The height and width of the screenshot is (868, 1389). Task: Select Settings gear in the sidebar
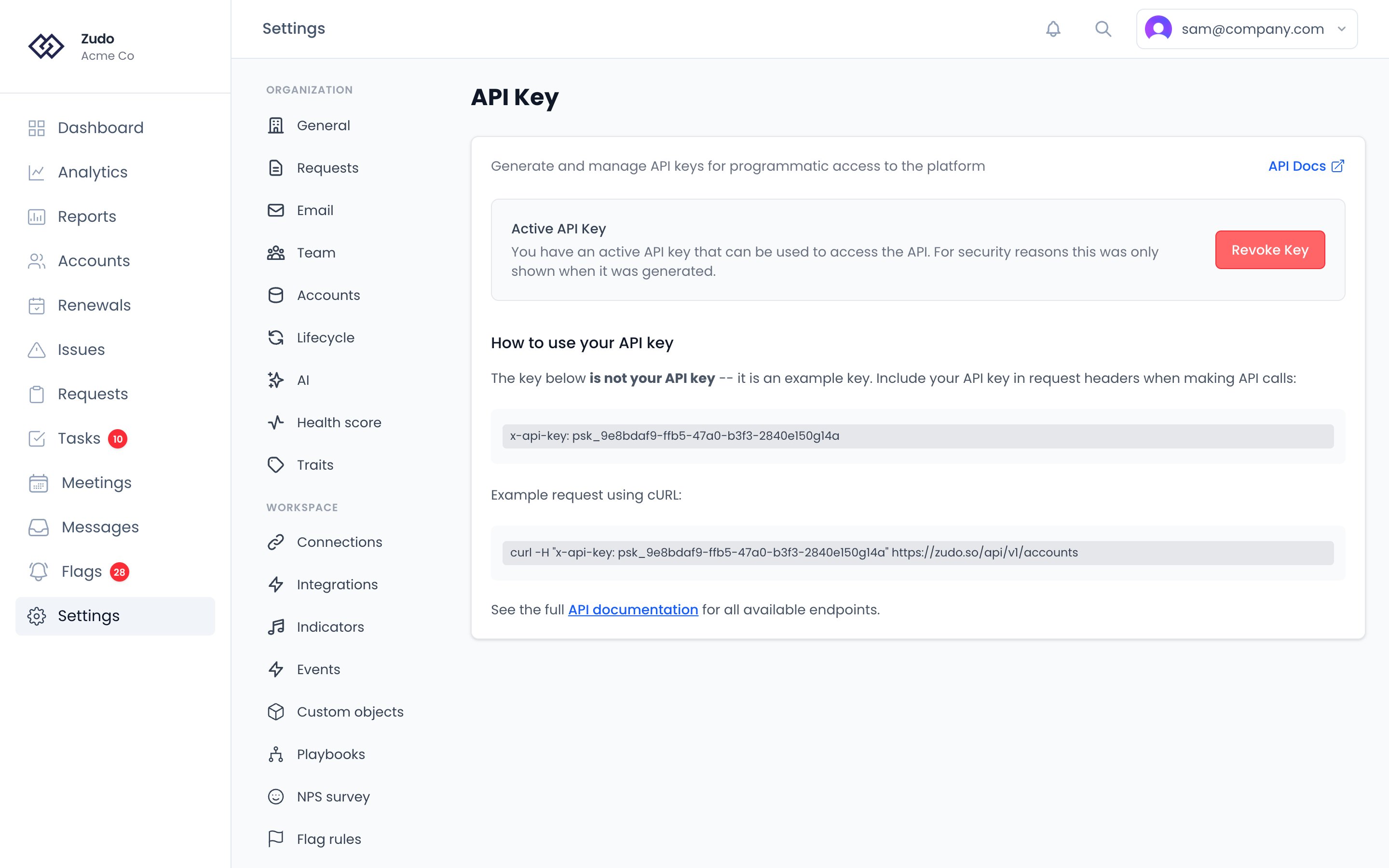(115, 616)
